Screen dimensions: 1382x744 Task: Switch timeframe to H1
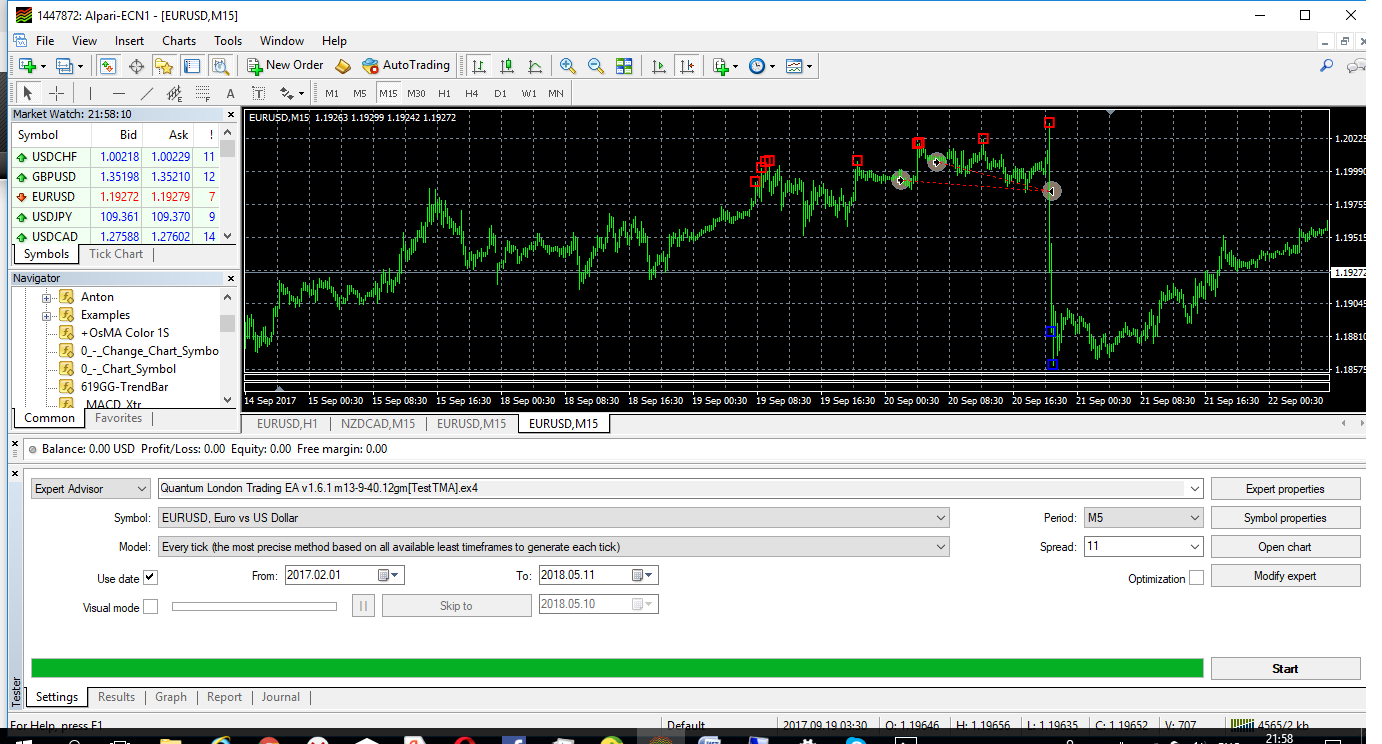coord(445,93)
